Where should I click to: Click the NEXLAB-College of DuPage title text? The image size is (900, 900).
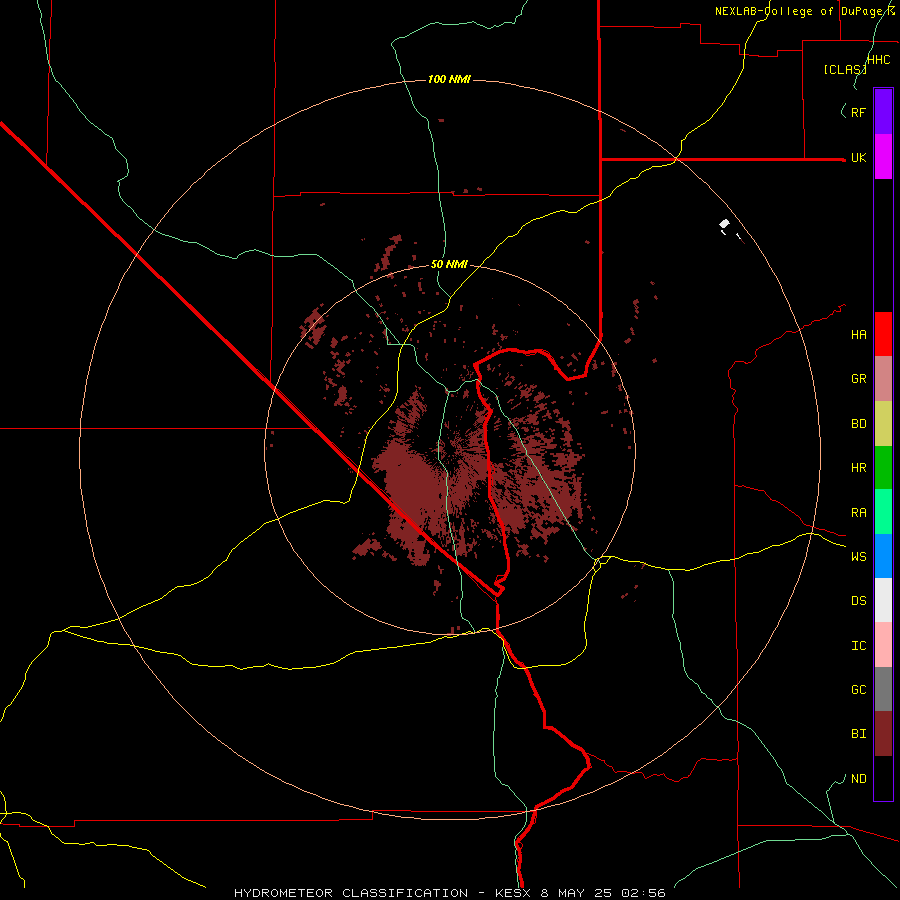(x=804, y=11)
